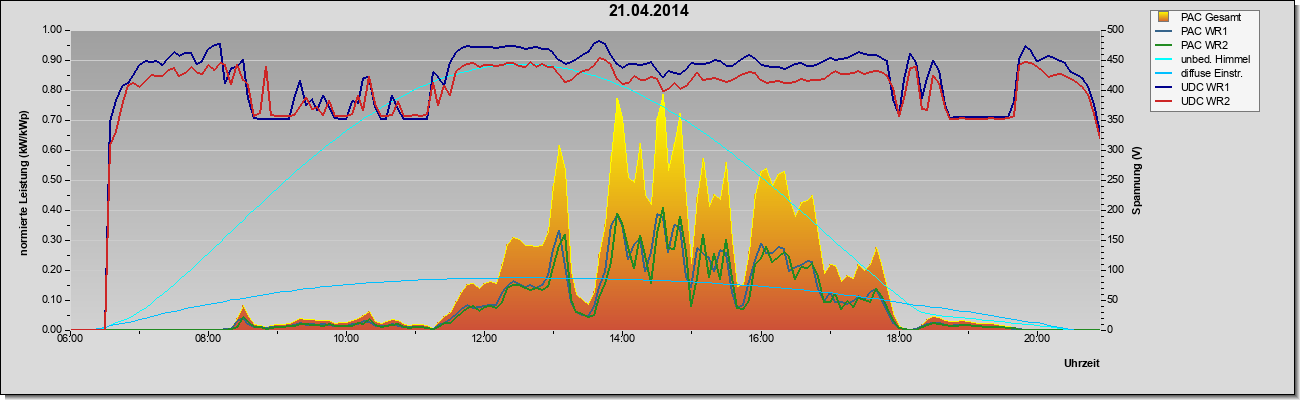Click the 18:00 time tick label
This screenshot has width=1300, height=400.
click(x=898, y=340)
